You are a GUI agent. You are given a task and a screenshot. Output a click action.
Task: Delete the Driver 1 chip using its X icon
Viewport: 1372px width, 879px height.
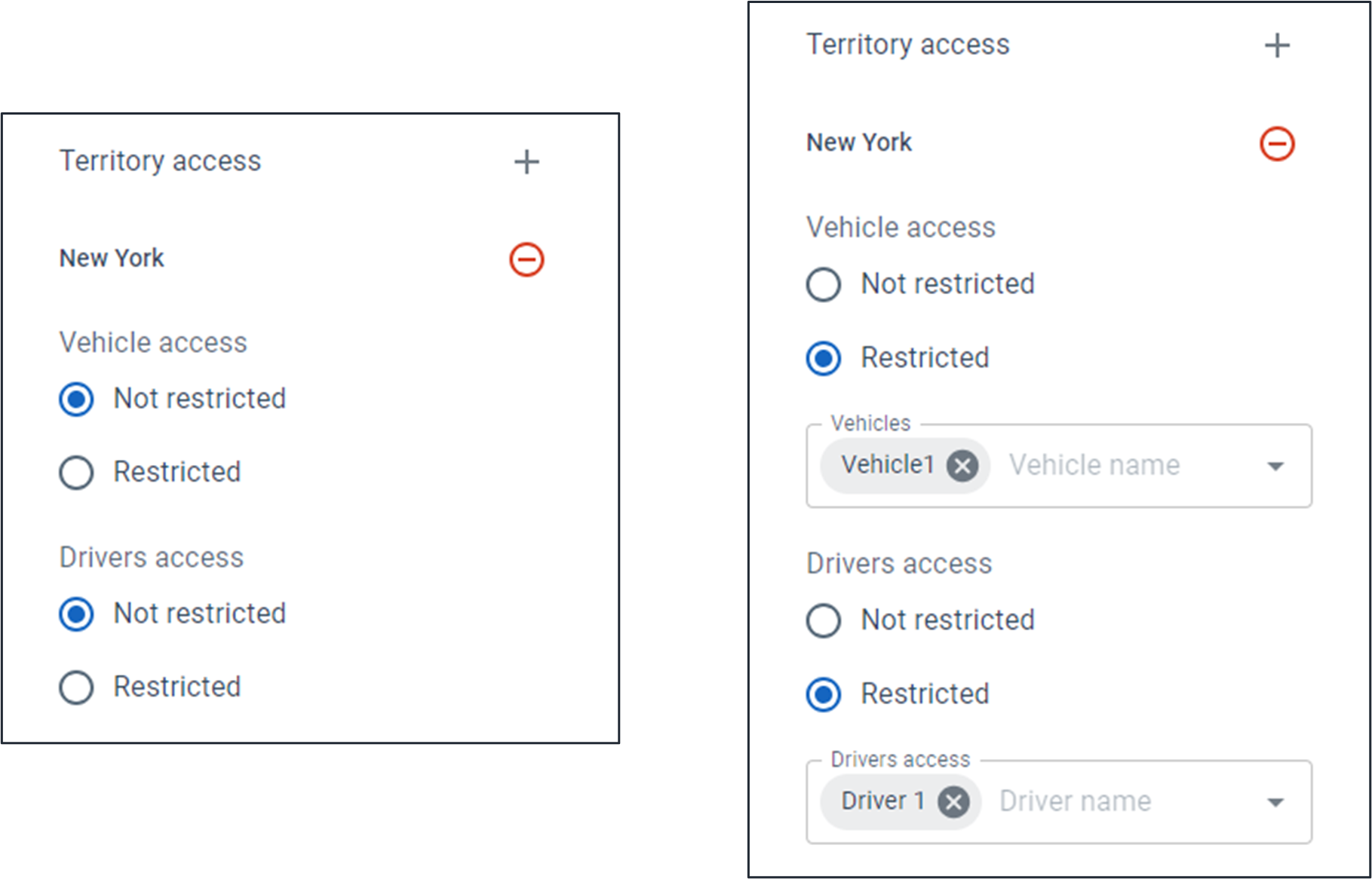point(953,801)
